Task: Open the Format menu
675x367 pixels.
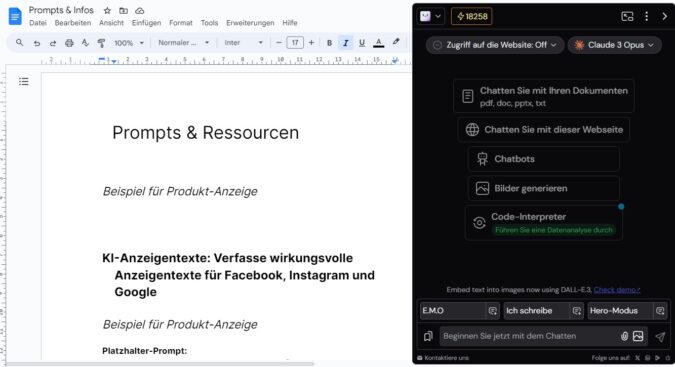Action: pyautogui.click(x=180, y=23)
